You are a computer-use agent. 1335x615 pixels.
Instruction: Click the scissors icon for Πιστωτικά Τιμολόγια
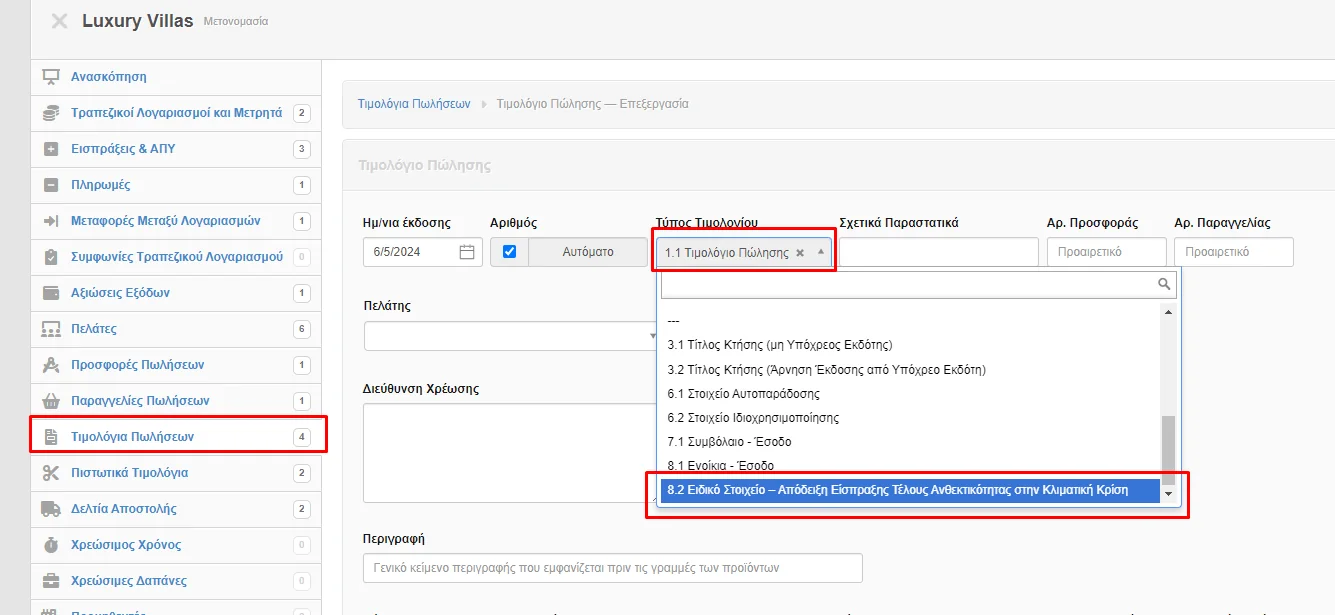[x=51, y=473]
